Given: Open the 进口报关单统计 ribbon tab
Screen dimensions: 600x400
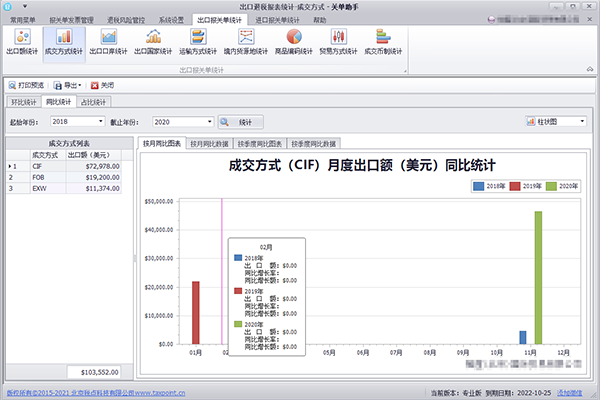Looking at the screenshot, I should pyautogui.click(x=277, y=20).
